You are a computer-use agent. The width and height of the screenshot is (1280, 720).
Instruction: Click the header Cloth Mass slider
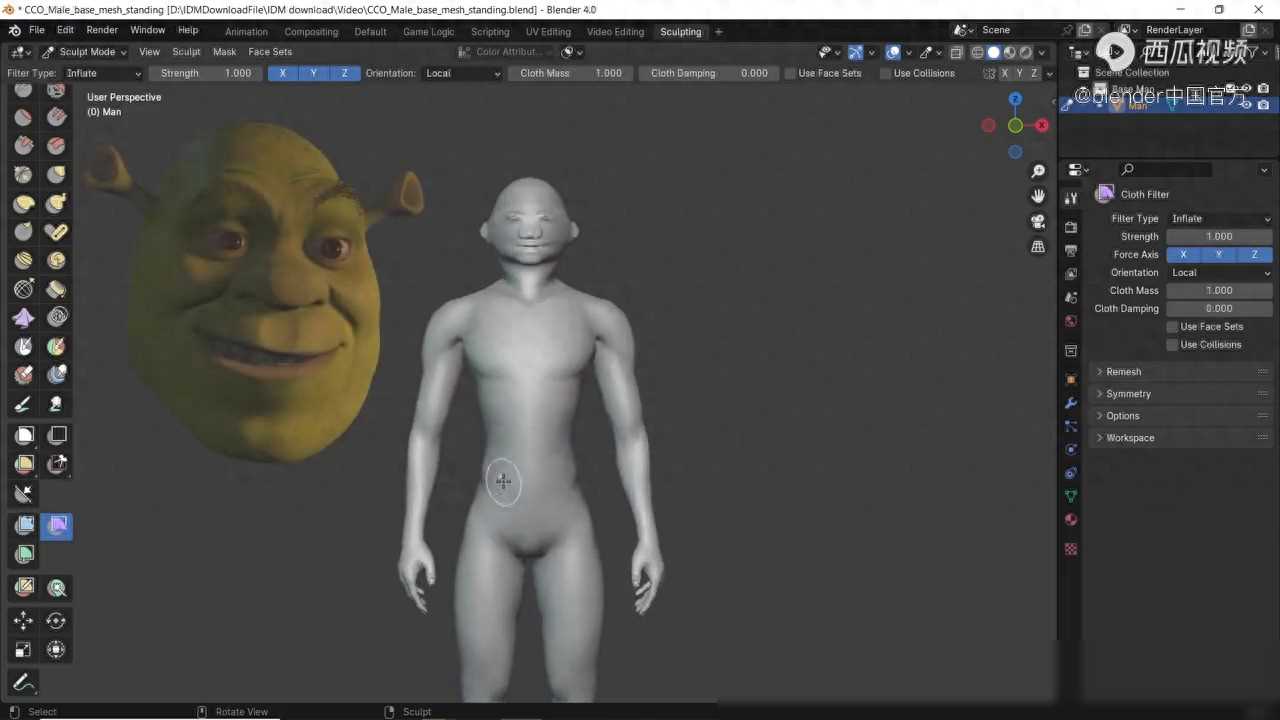pos(570,73)
